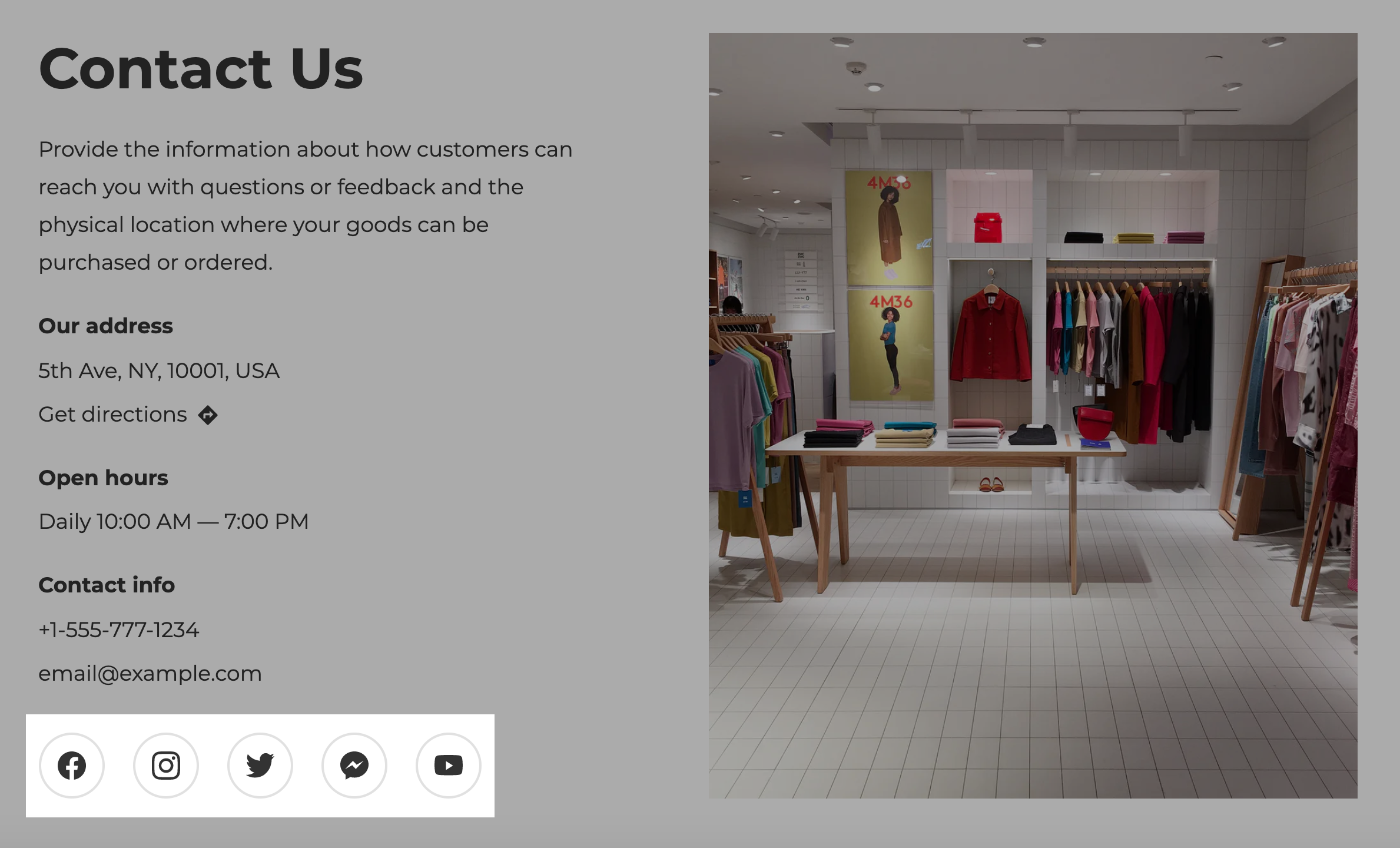Open the Facebook social link icon
Image resolution: width=1400 pixels, height=848 pixels.
(x=72, y=765)
